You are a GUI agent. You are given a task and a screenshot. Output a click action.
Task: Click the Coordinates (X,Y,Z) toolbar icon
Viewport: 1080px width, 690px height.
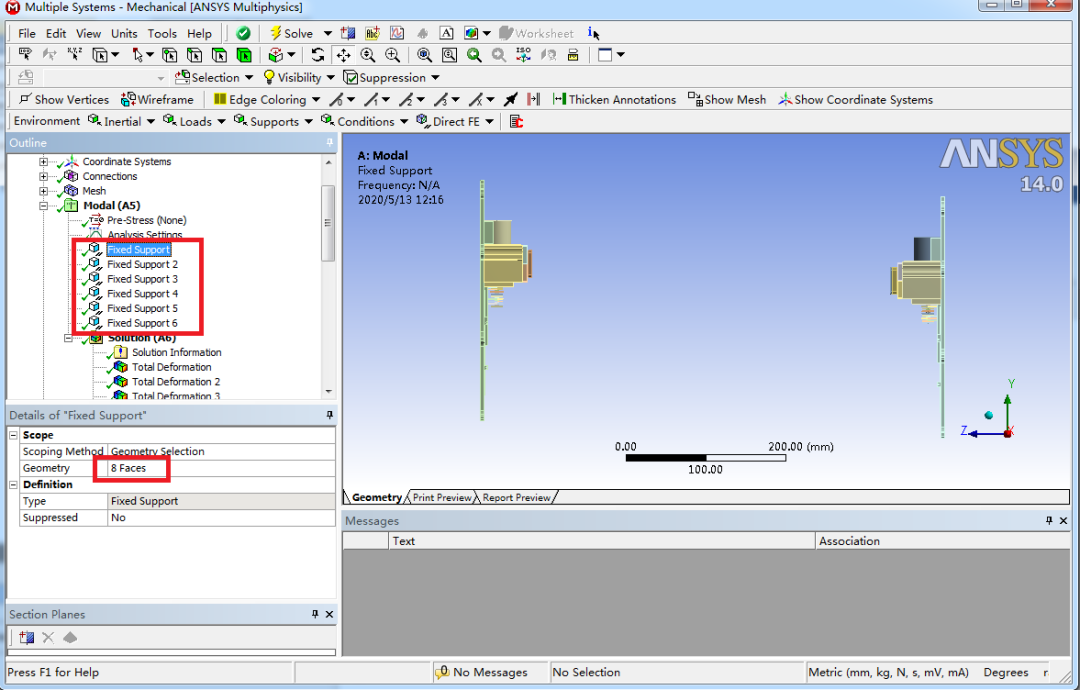click(x=74, y=55)
